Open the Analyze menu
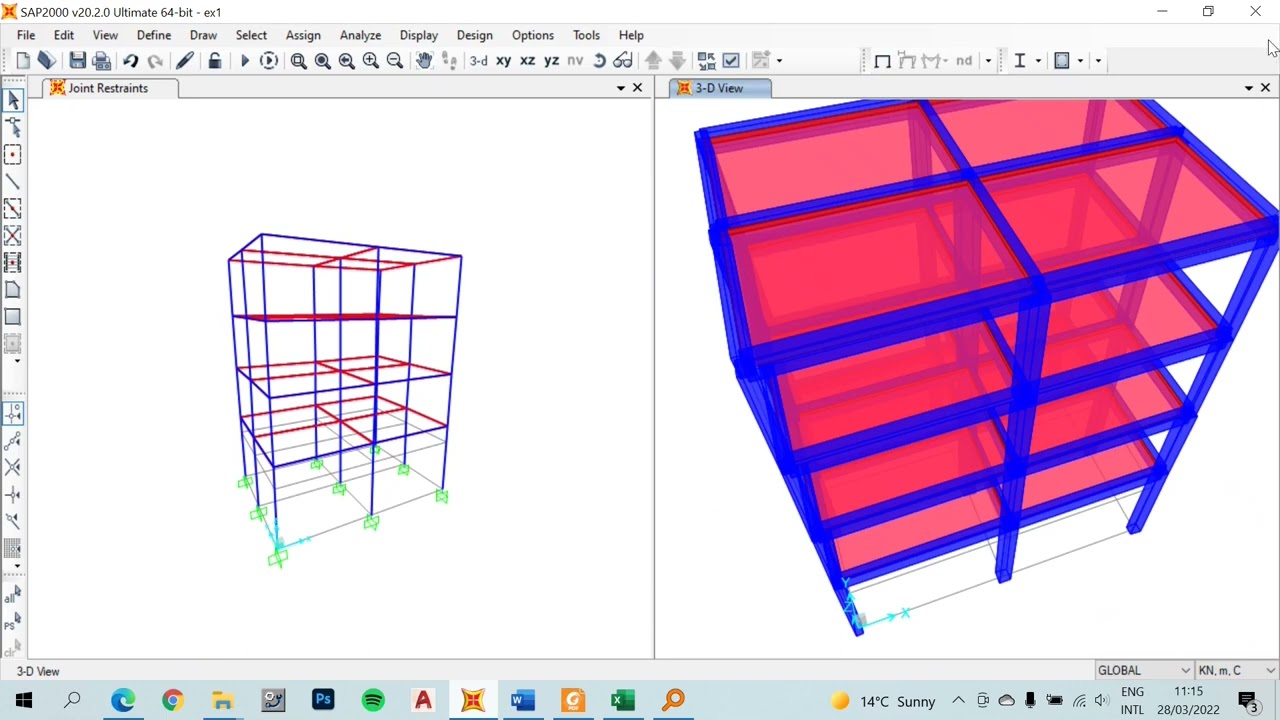 coord(360,35)
